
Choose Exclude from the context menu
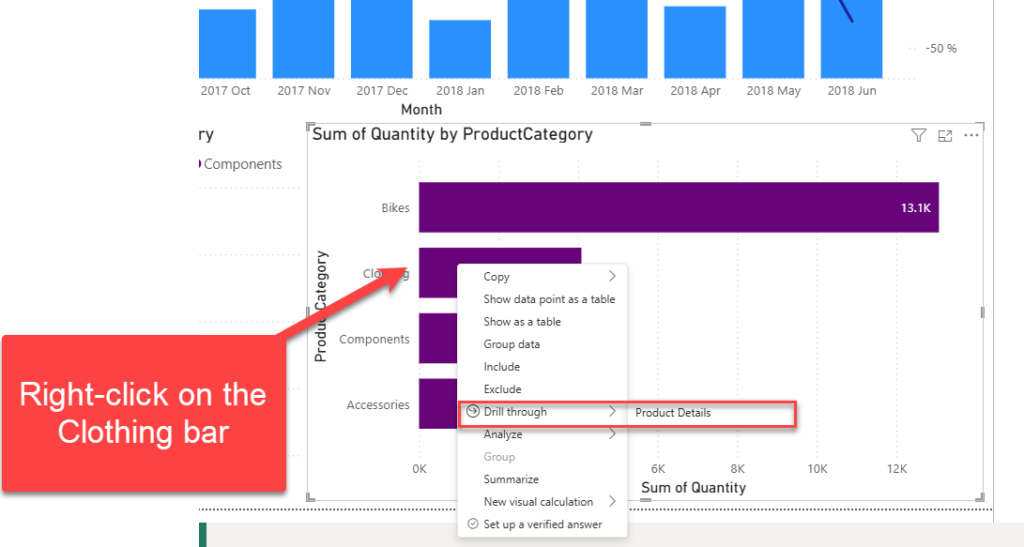pyautogui.click(x=503, y=389)
